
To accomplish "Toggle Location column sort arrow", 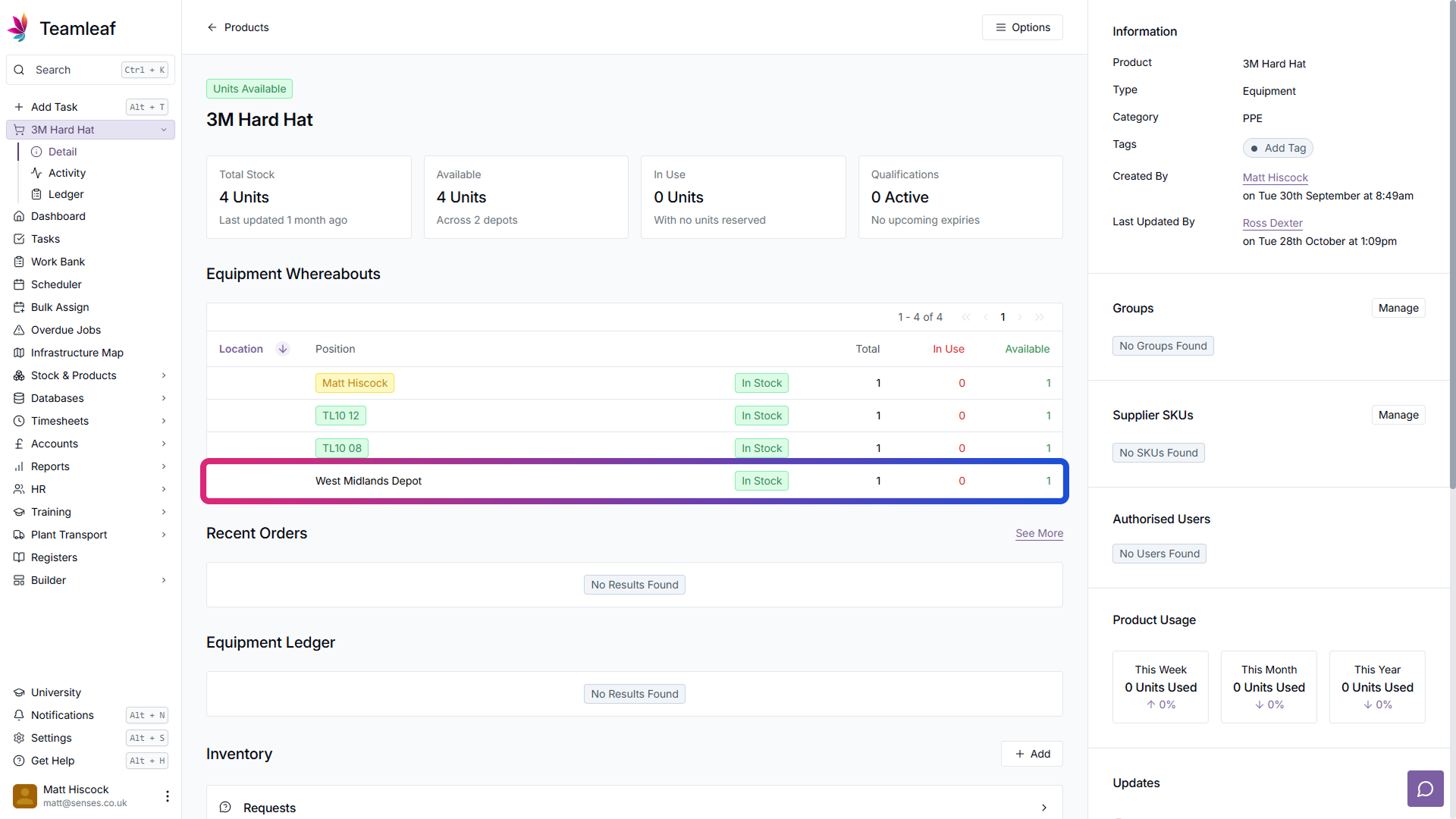I will pos(283,349).
